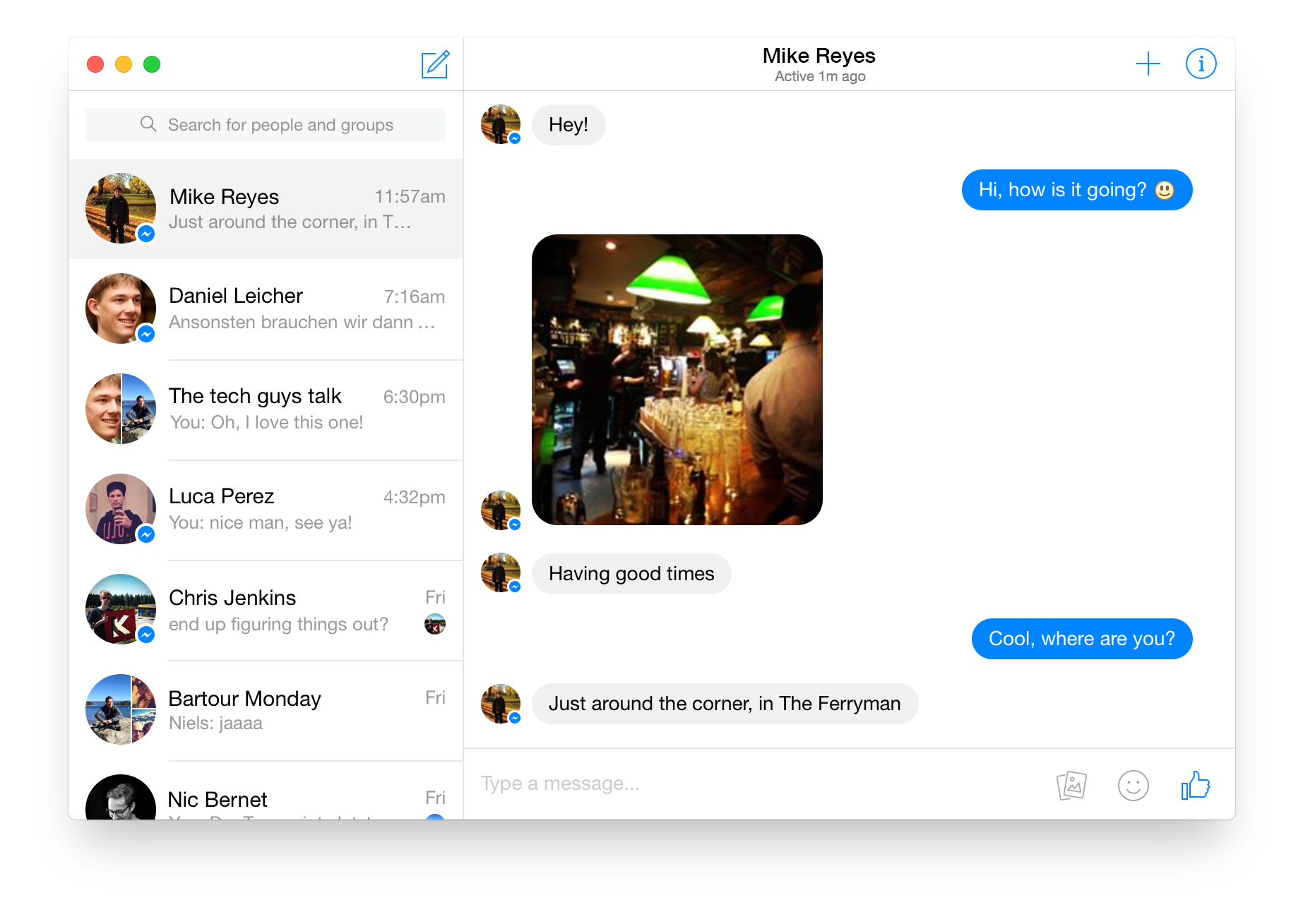Click the Cool, where are you? bubble

[x=1082, y=639]
